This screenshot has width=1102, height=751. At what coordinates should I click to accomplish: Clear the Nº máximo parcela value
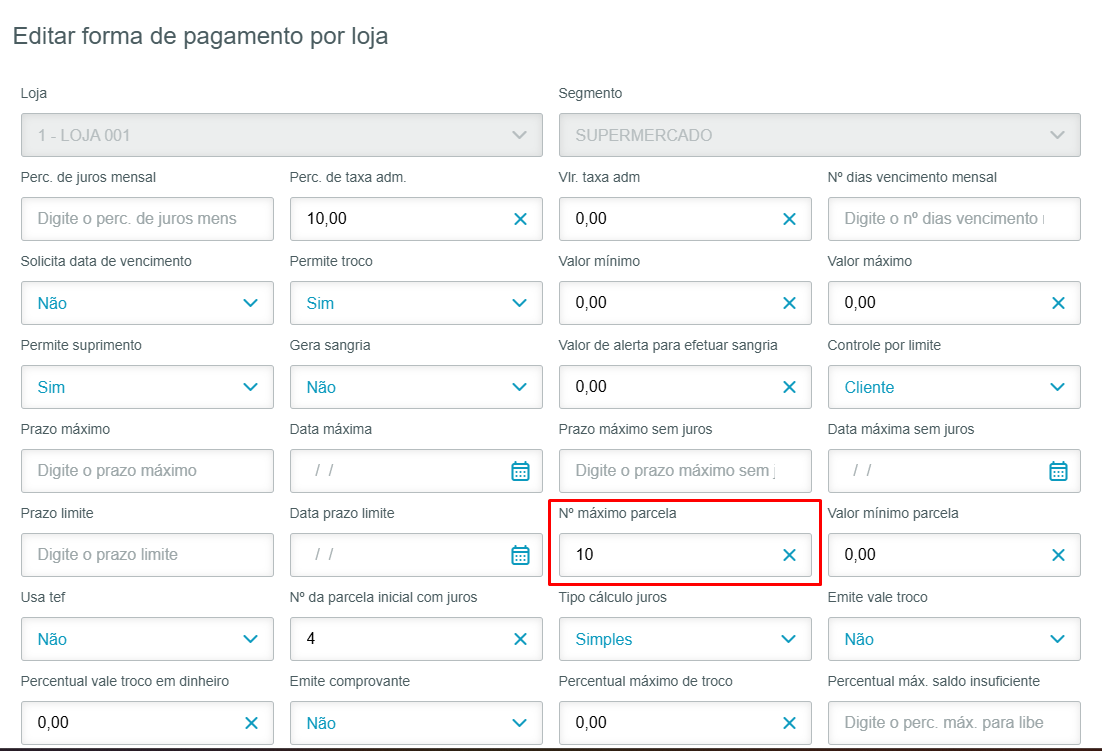pyautogui.click(x=789, y=555)
